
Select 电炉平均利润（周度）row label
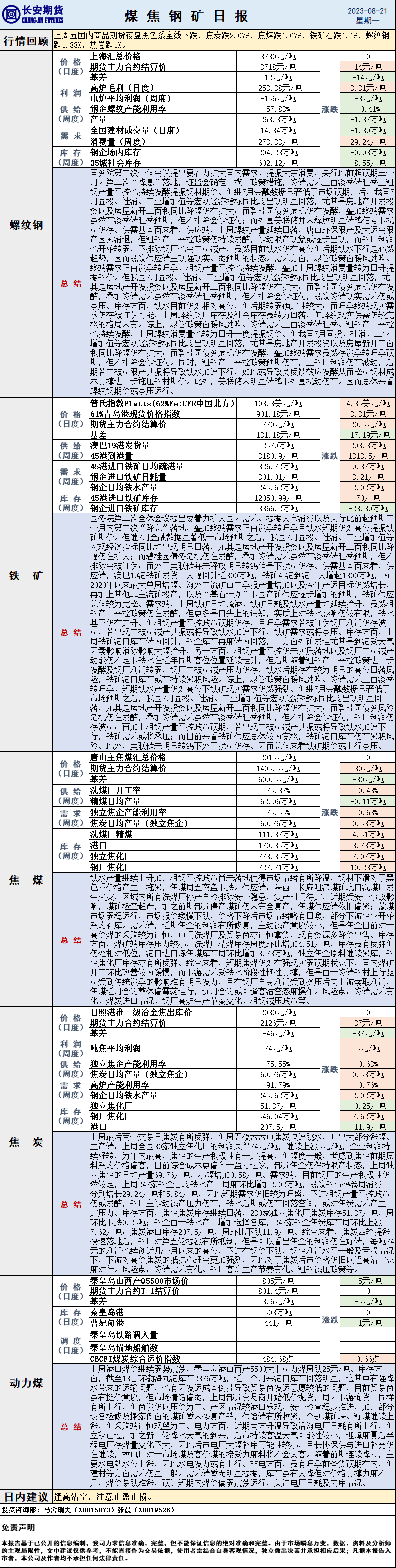tap(130, 99)
